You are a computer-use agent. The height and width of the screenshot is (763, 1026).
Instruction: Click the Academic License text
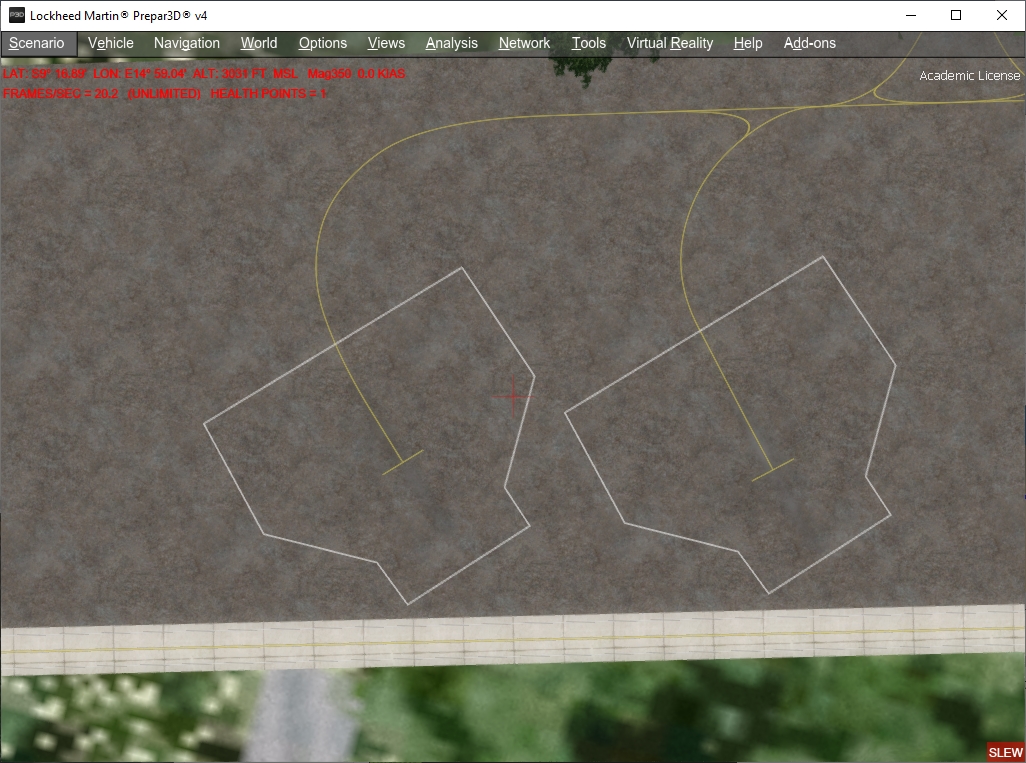pos(969,76)
